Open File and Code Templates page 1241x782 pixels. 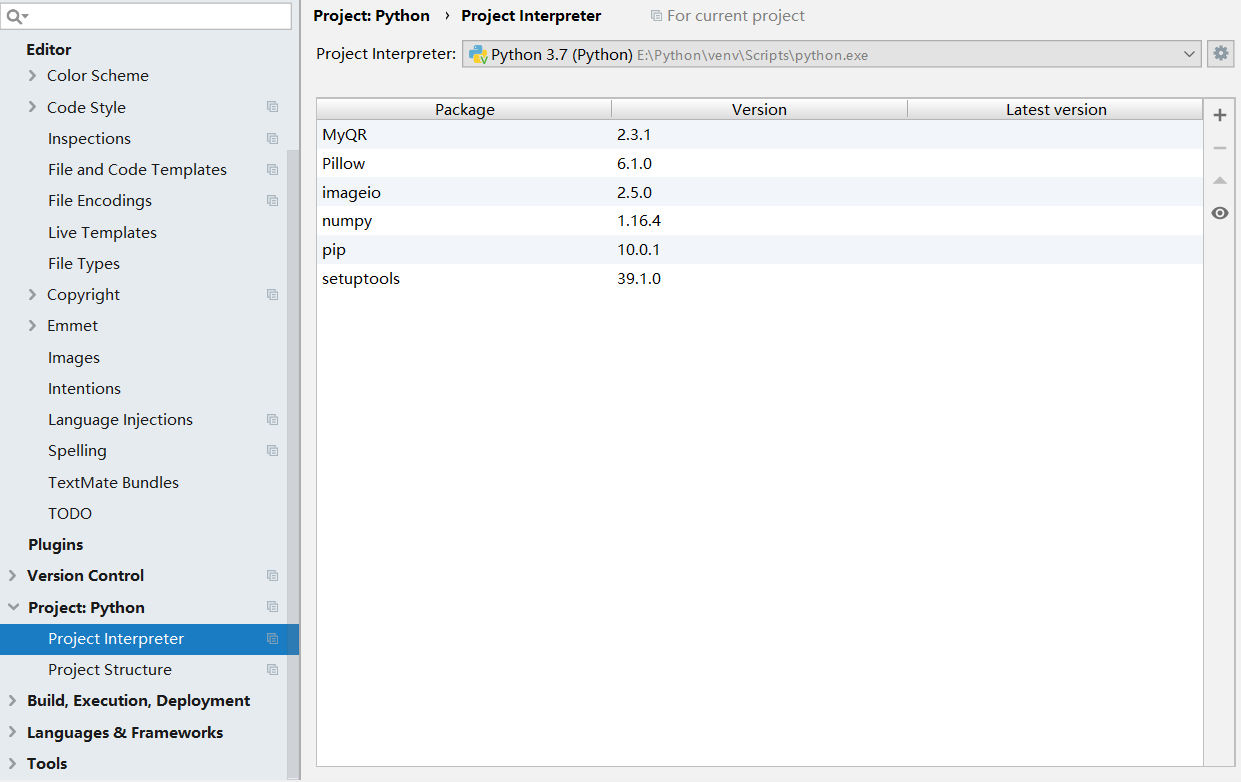pos(137,169)
